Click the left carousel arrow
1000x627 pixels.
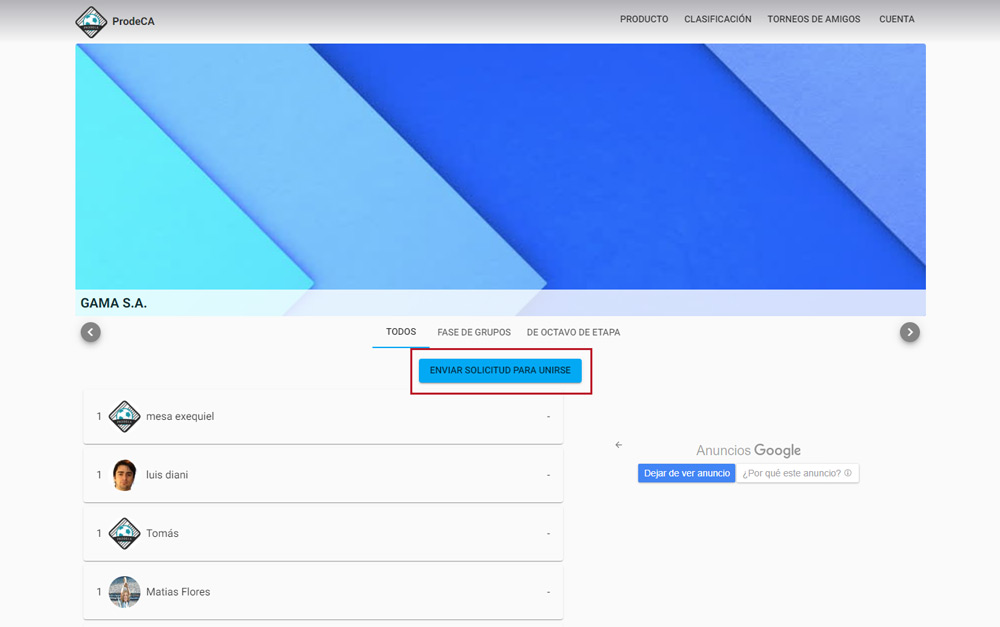coord(91,332)
